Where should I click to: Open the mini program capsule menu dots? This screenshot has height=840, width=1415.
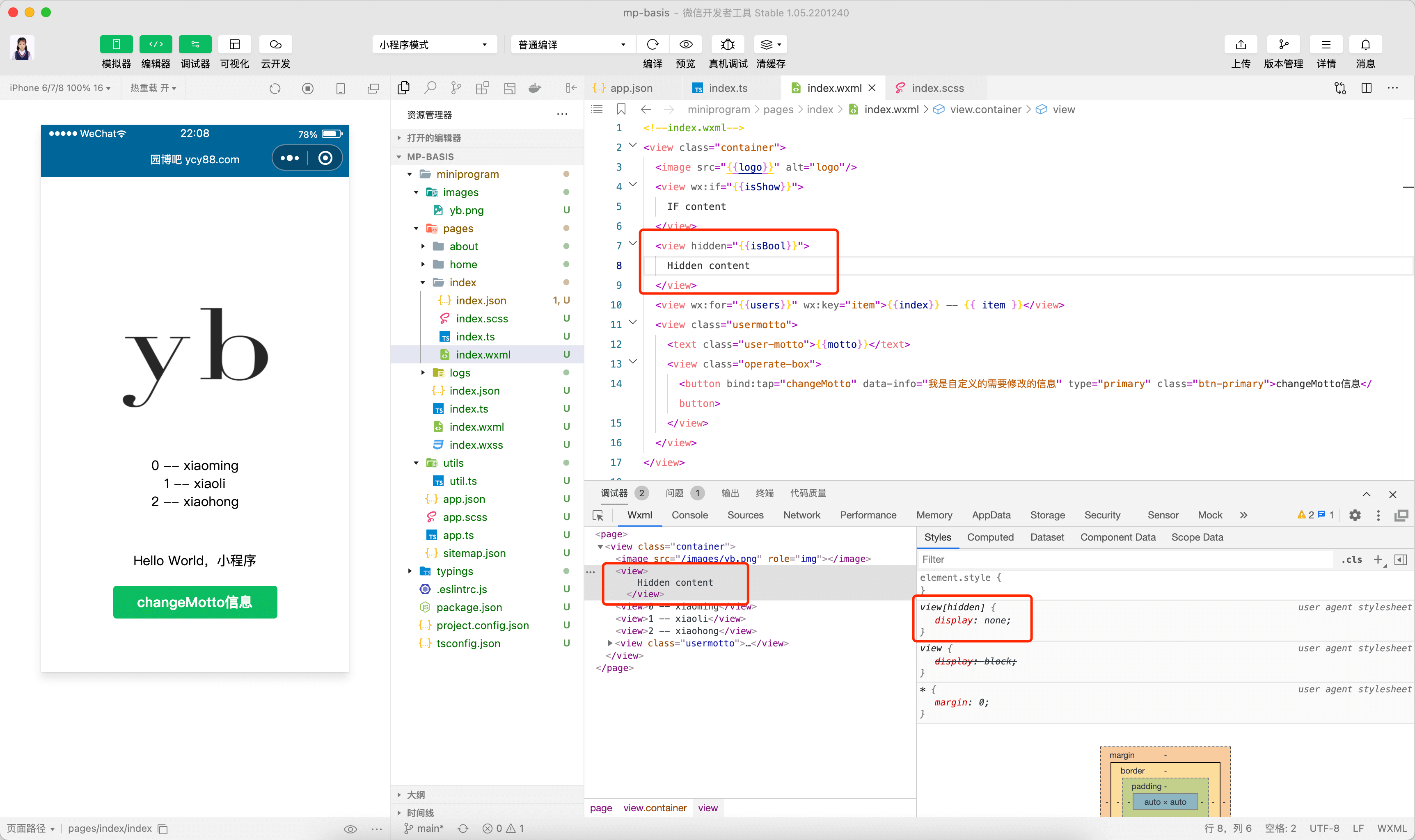(x=289, y=158)
